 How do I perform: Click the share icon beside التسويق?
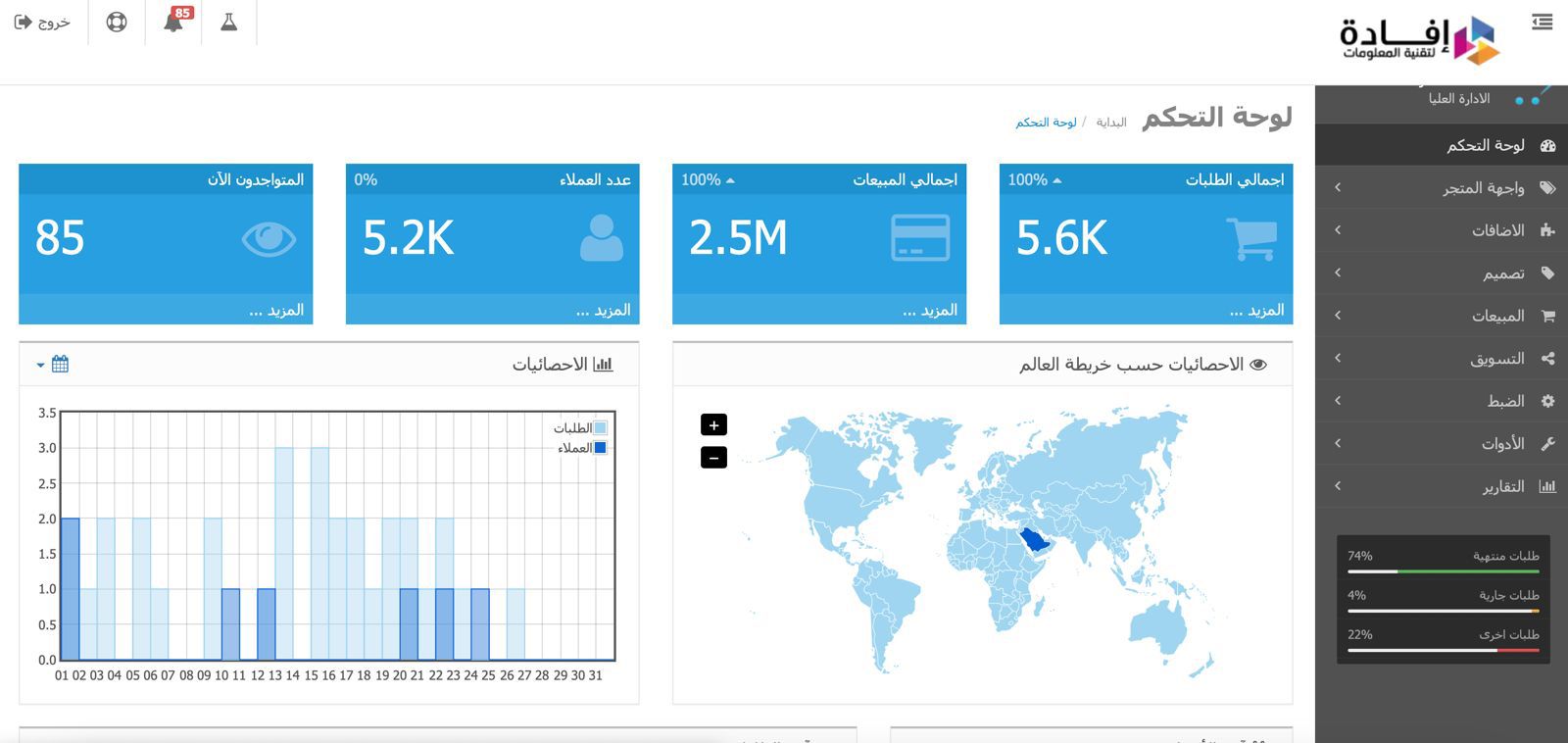pyautogui.click(x=1548, y=358)
